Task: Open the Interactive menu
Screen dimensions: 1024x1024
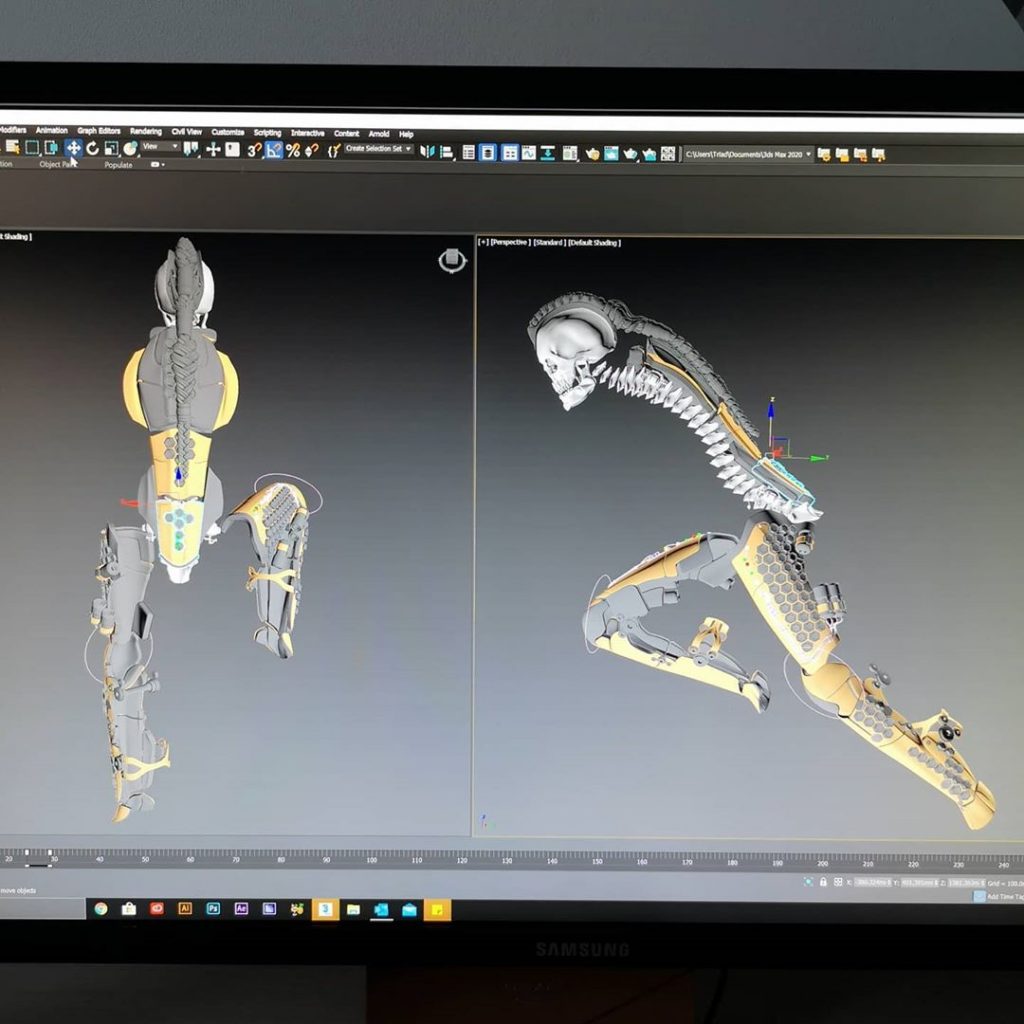Action: pos(308,133)
